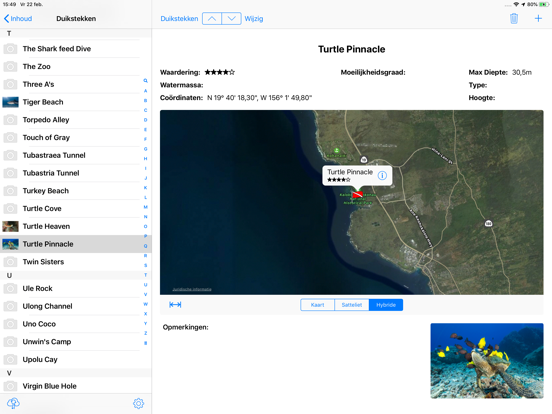Expand the map with double-arrow icon
The image size is (552, 414).
(x=175, y=305)
